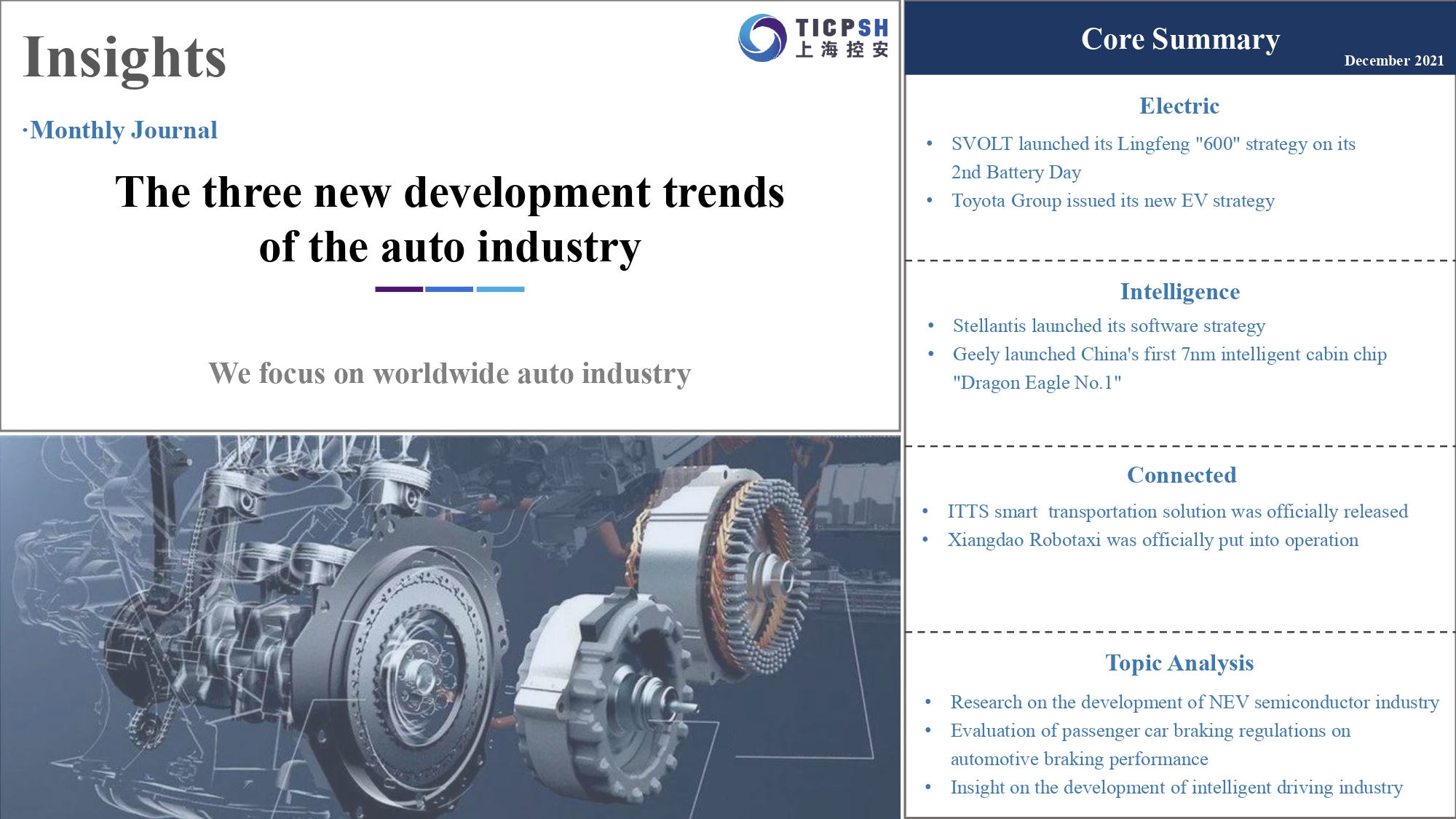The height and width of the screenshot is (819, 1456).
Task: Open the Topic Analysis section heading
Action: point(1179,663)
